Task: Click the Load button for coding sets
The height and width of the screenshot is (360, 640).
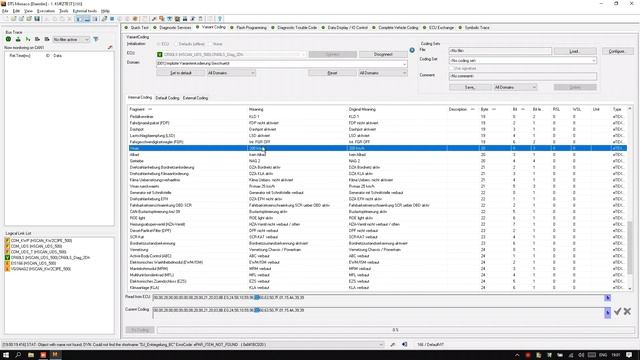Action: pos(574,51)
